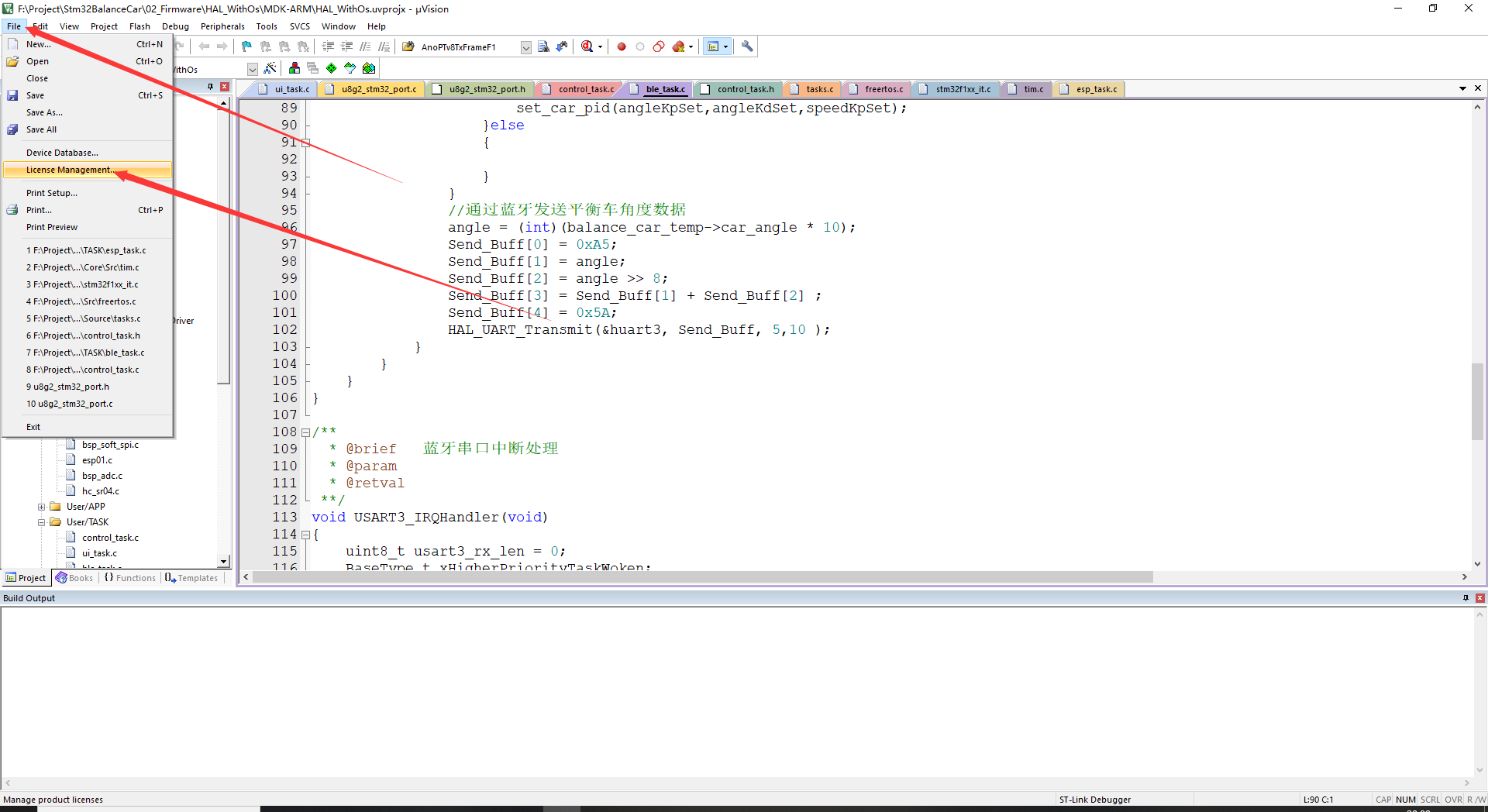Viewport: 1488px width, 812px height.
Task: Click the Incremental Find binoculars icon
Action: (562, 46)
